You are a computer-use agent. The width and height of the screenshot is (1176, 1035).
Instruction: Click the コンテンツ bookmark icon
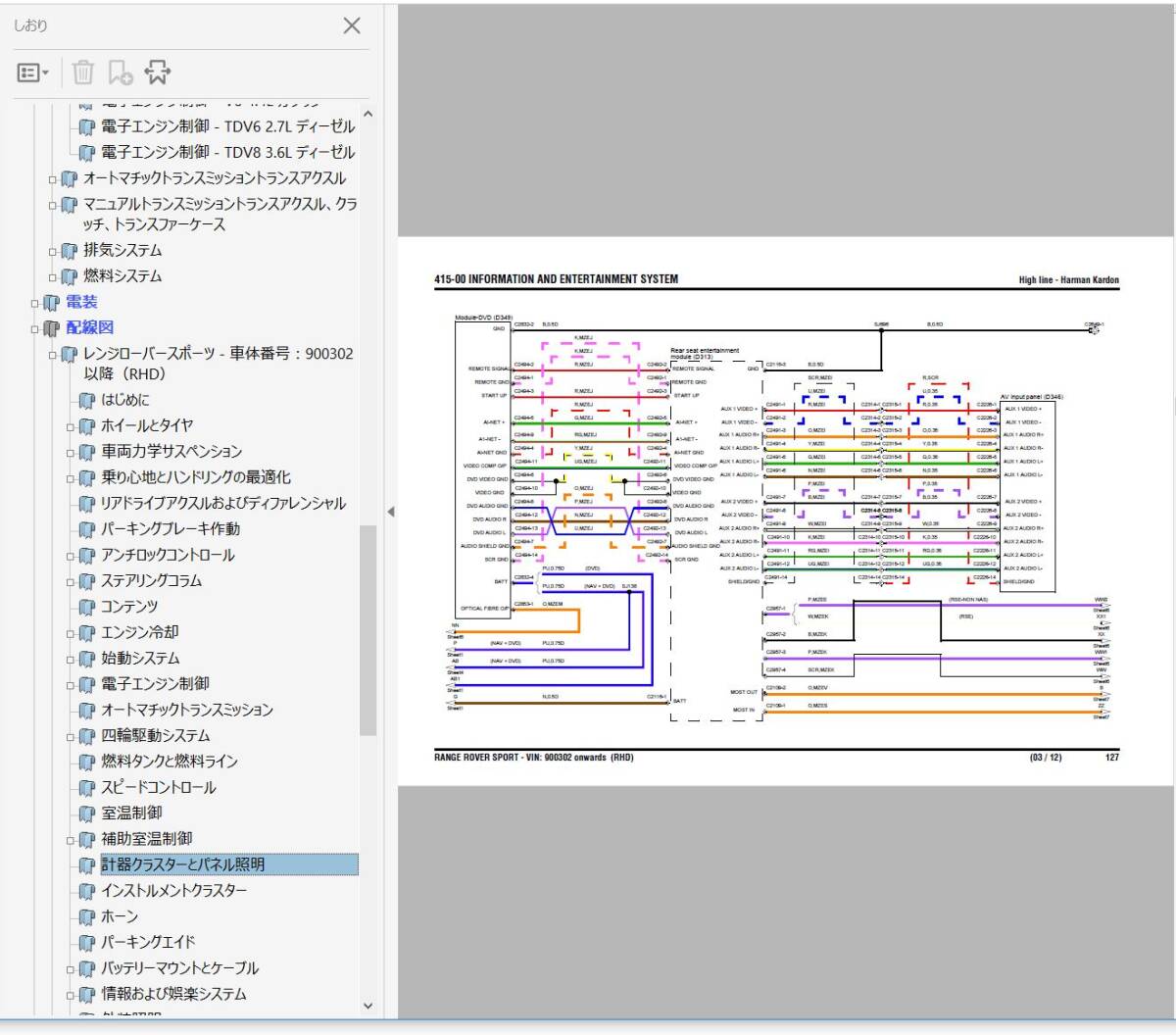(x=86, y=607)
